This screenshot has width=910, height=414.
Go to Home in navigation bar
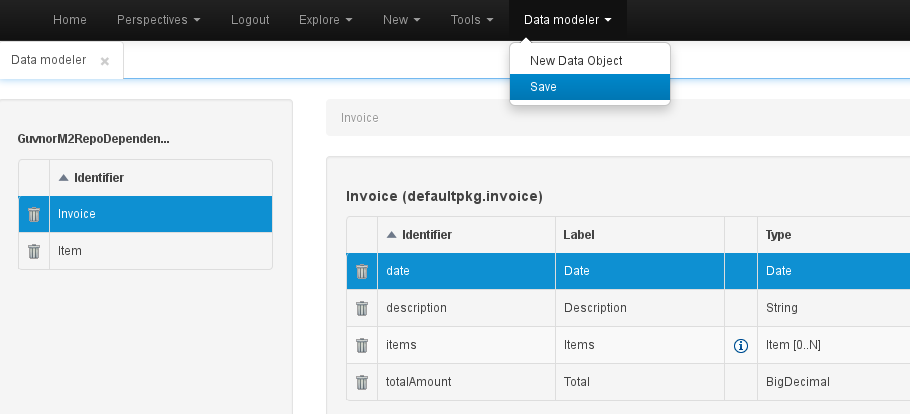click(69, 20)
